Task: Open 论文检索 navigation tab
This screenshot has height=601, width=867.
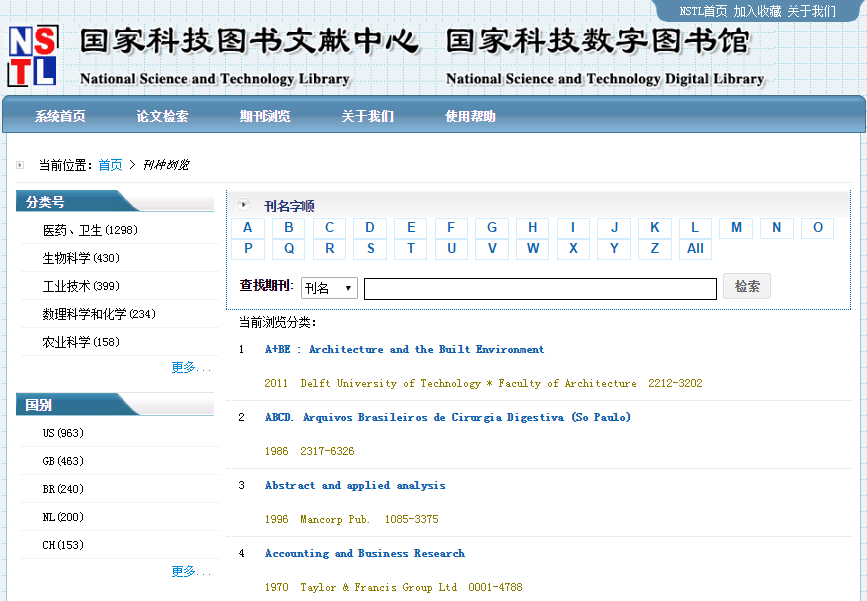Action: coord(162,117)
